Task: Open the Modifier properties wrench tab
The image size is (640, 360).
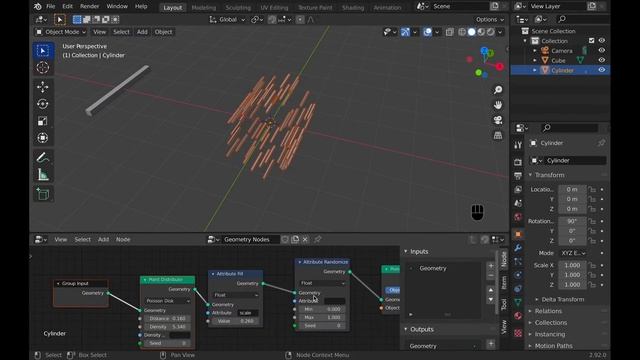Action: coord(518,248)
